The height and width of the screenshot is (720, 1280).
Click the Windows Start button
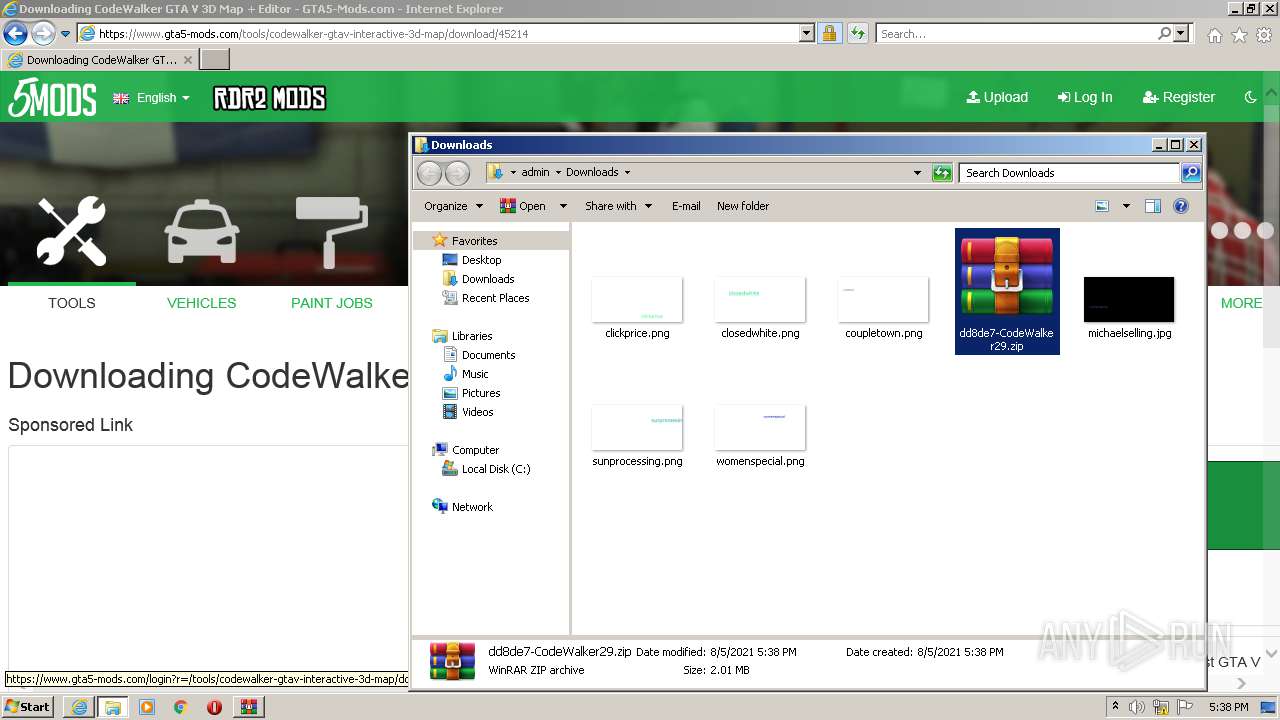point(29,707)
